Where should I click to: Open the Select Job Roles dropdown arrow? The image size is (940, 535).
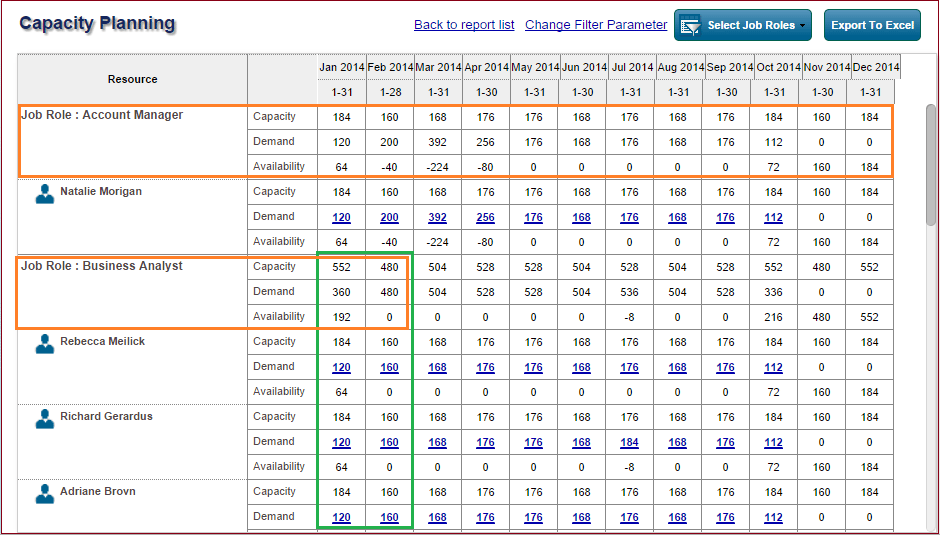click(x=802, y=26)
